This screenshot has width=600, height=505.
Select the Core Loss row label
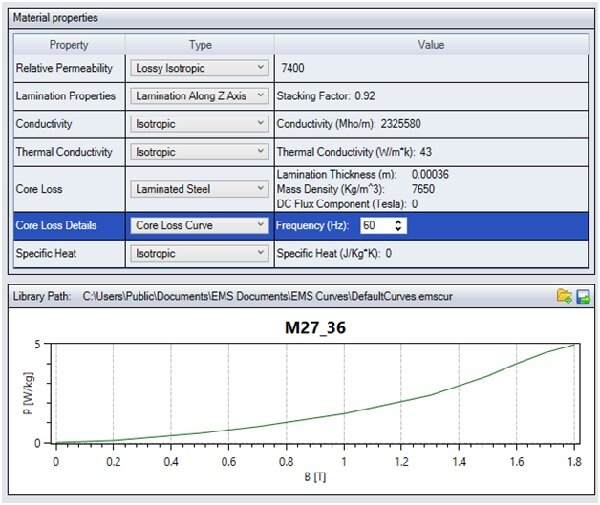point(39,189)
